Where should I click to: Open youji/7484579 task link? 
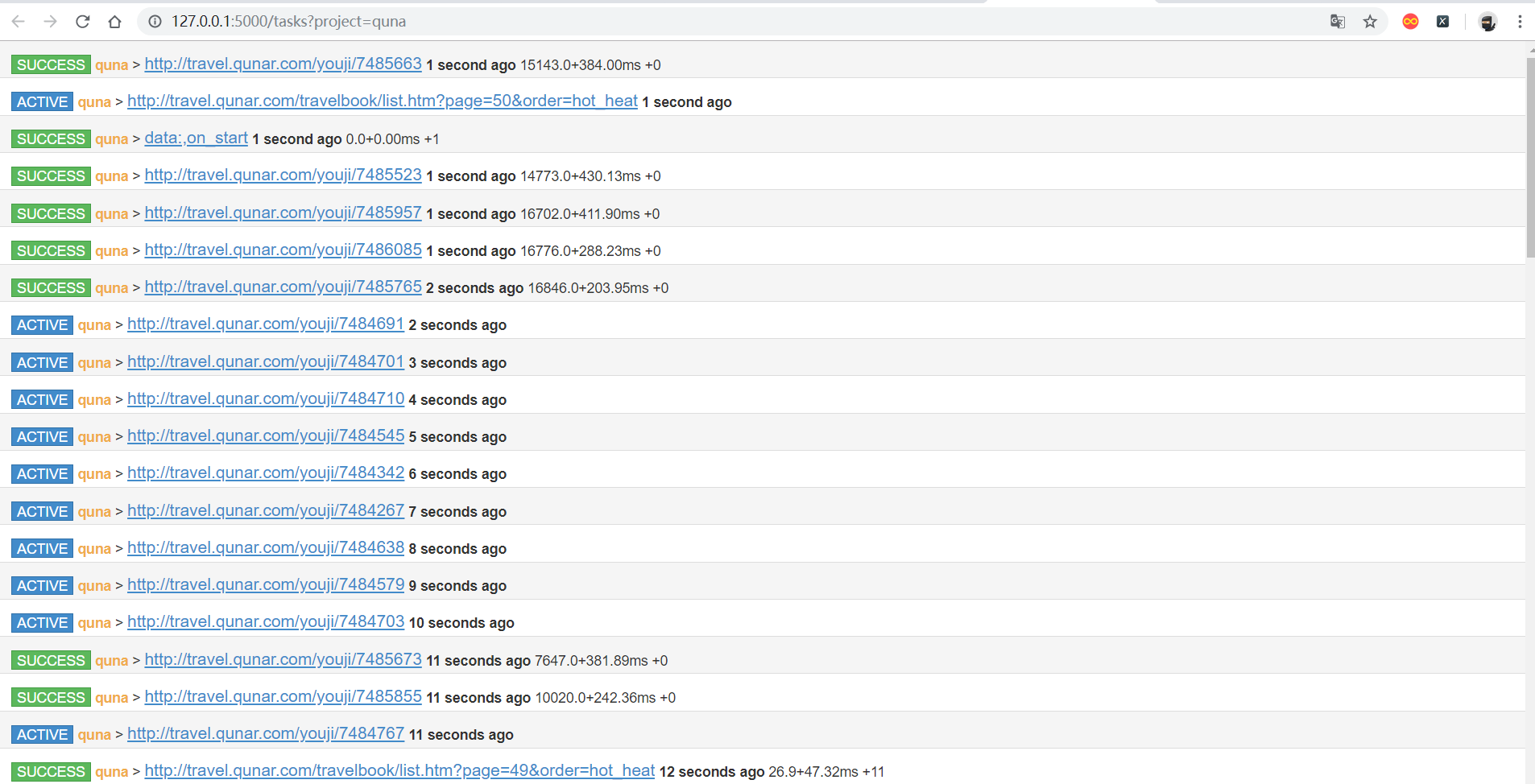(x=266, y=584)
